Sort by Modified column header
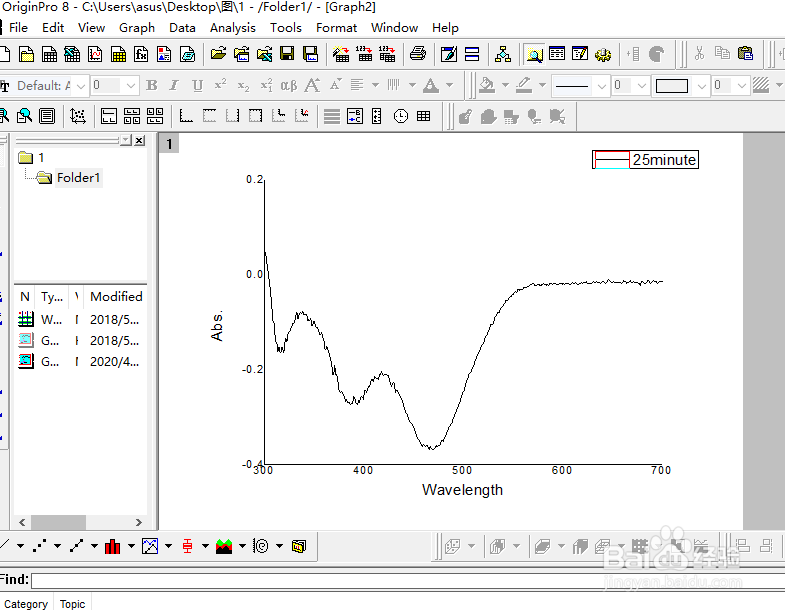Image resolution: width=785 pixels, height=610 pixels. pyautogui.click(x=116, y=296)
